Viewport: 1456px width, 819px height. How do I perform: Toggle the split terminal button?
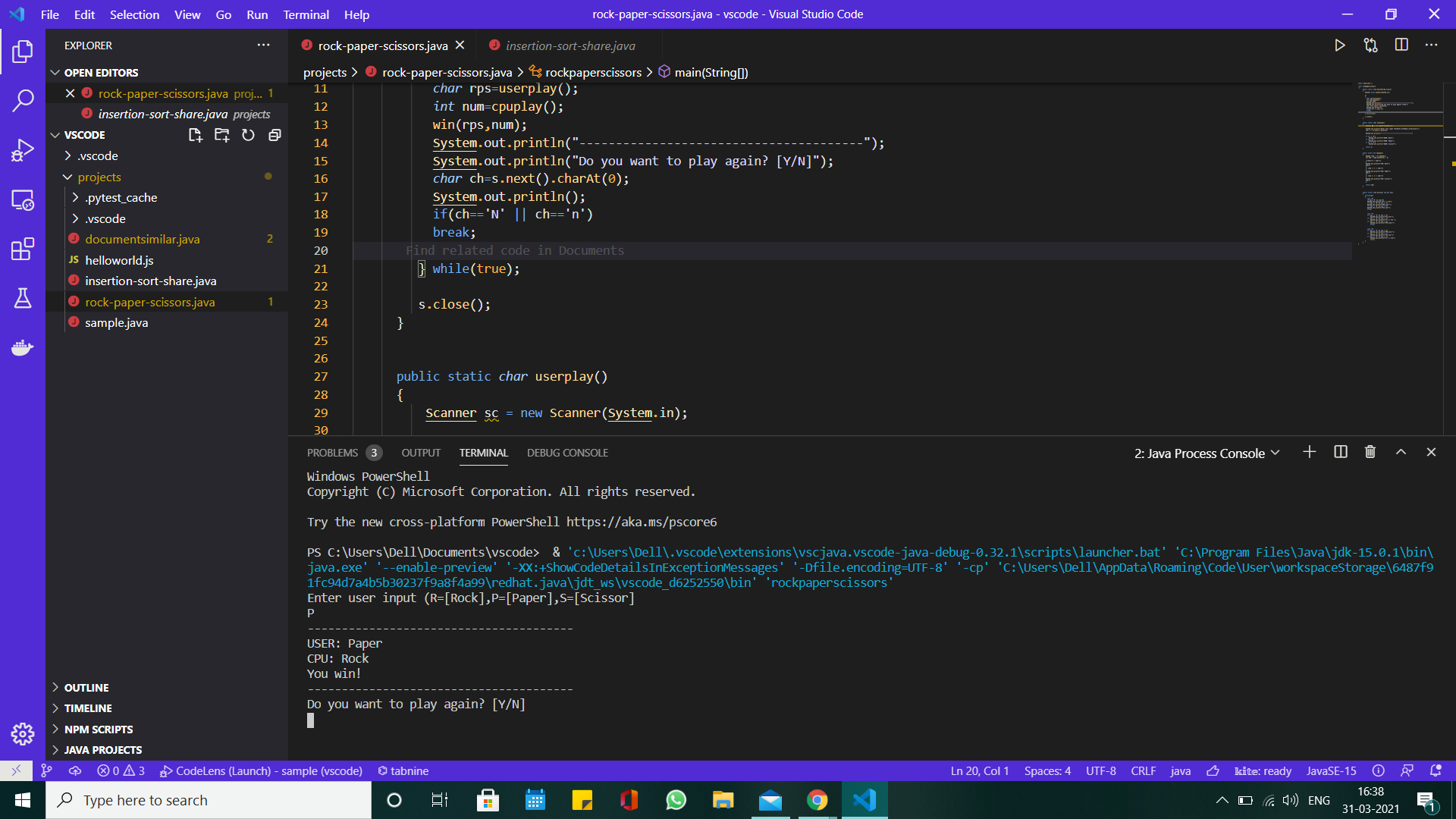click(1340, 453)
